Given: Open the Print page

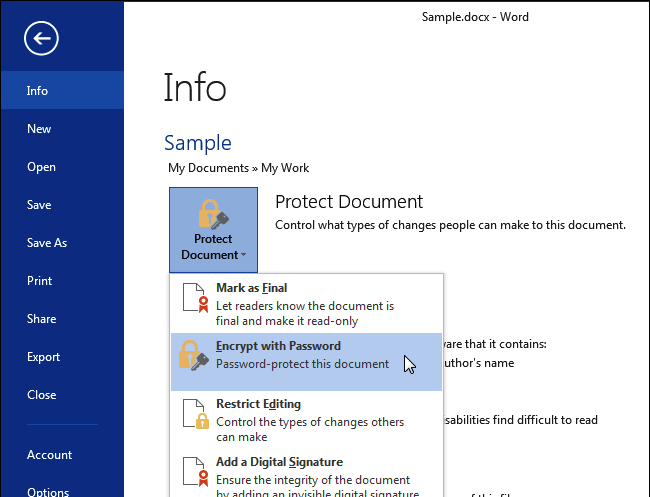Looking at the screenshot, I should 62,281.
